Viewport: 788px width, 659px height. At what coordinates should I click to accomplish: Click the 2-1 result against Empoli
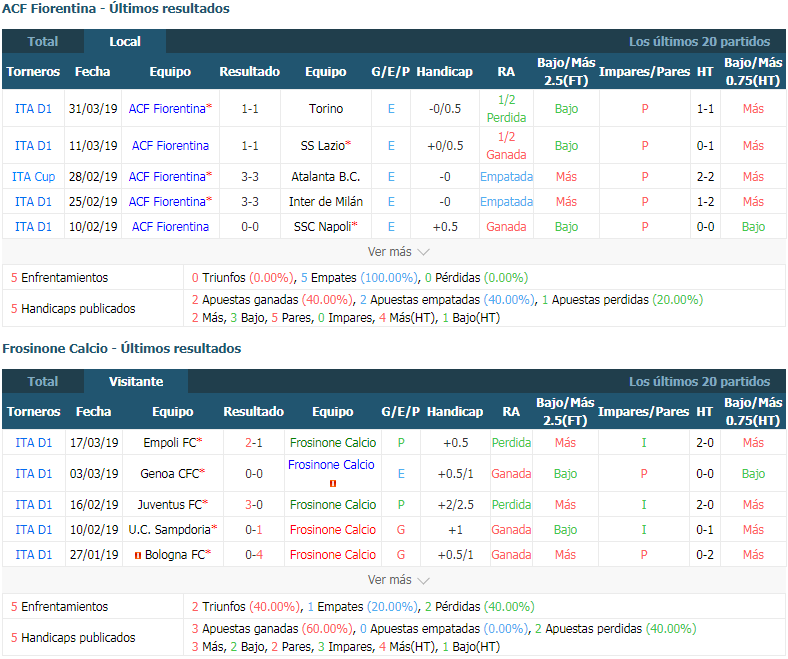(x=253, y=443)
